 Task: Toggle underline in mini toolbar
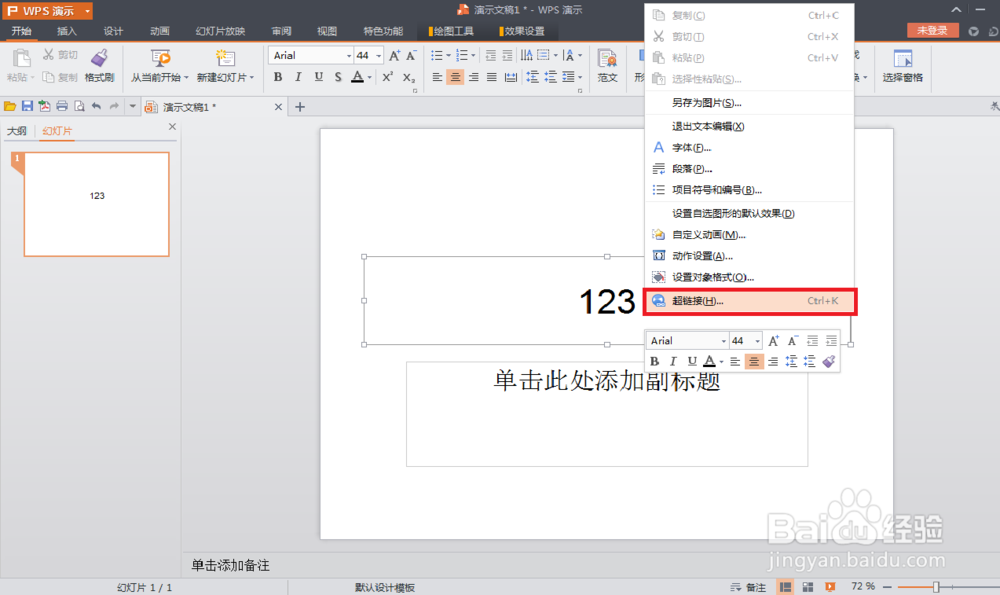click(x=691, y=362)
